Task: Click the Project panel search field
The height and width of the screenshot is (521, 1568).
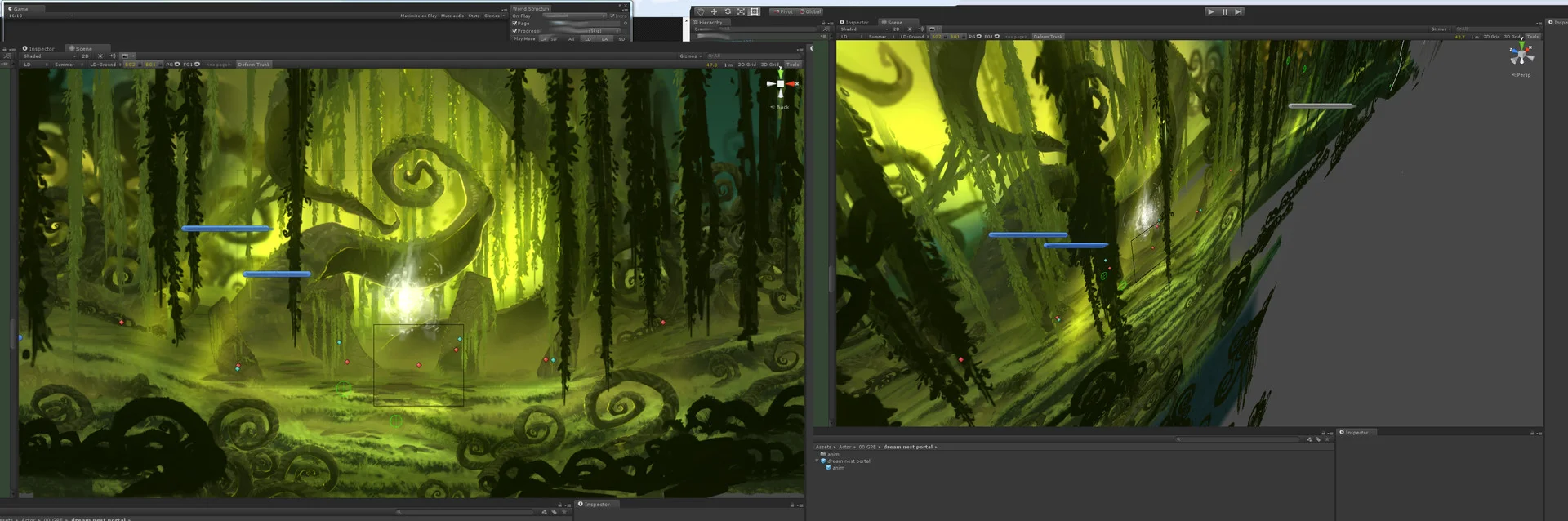Action: (x=1237, y=439)
